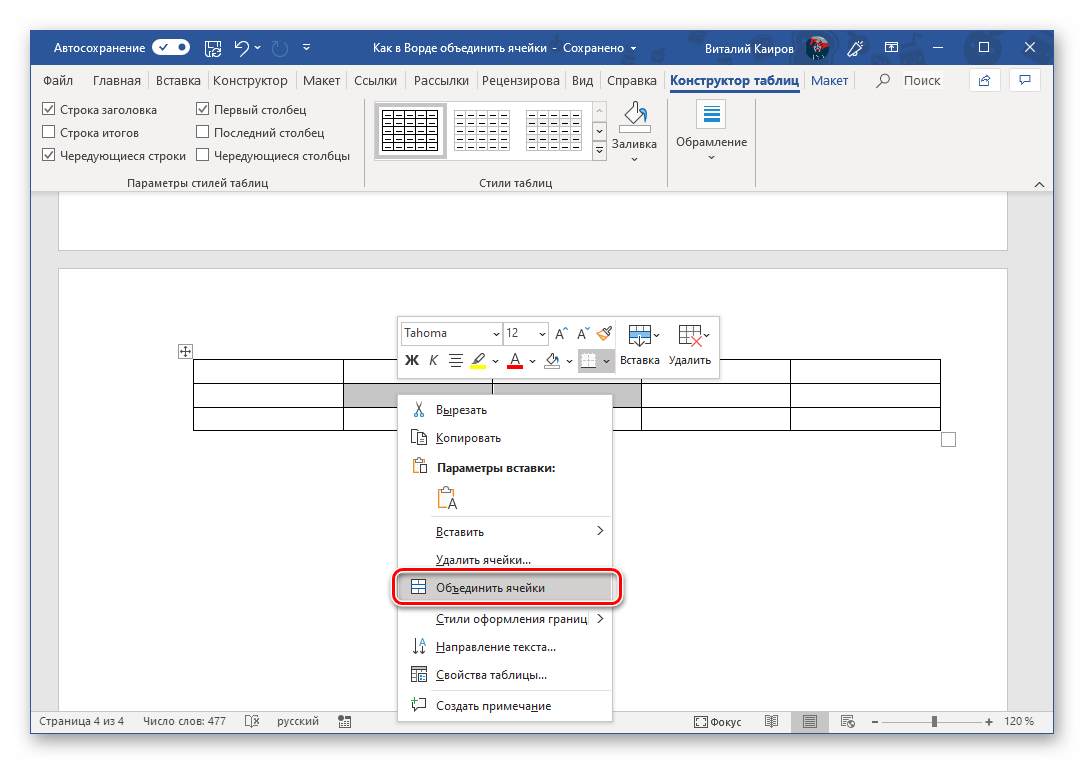Open the font size 12 dropdown

tap(542, 334)
